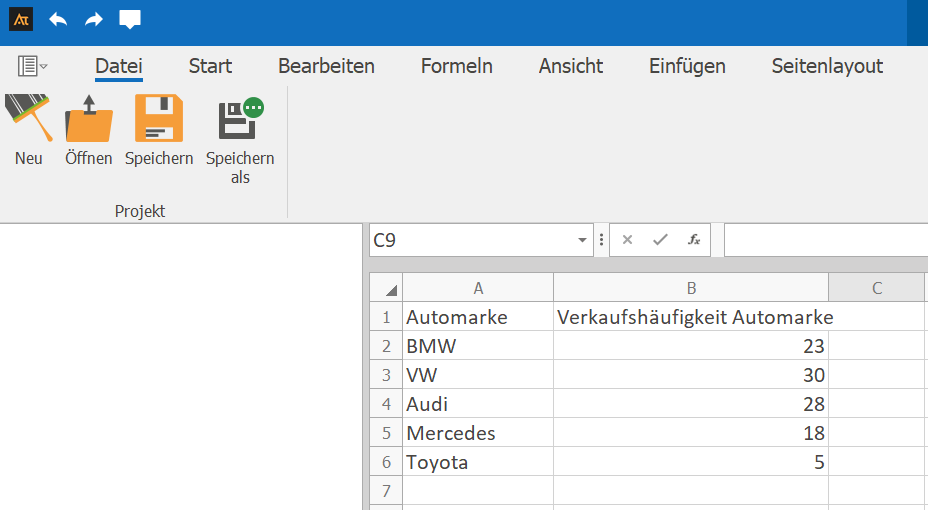Image resolution: width=928 pixels, height=510 pixels.
Task: Select column B header
Action: coord(691,288)
